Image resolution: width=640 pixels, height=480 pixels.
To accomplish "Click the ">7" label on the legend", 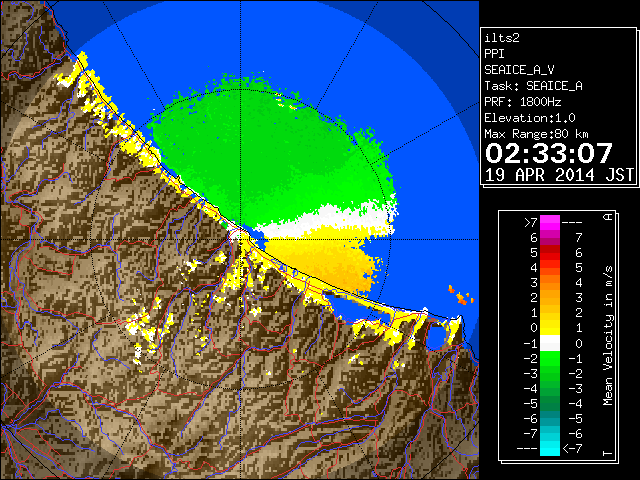I will (x=530, y=222).
